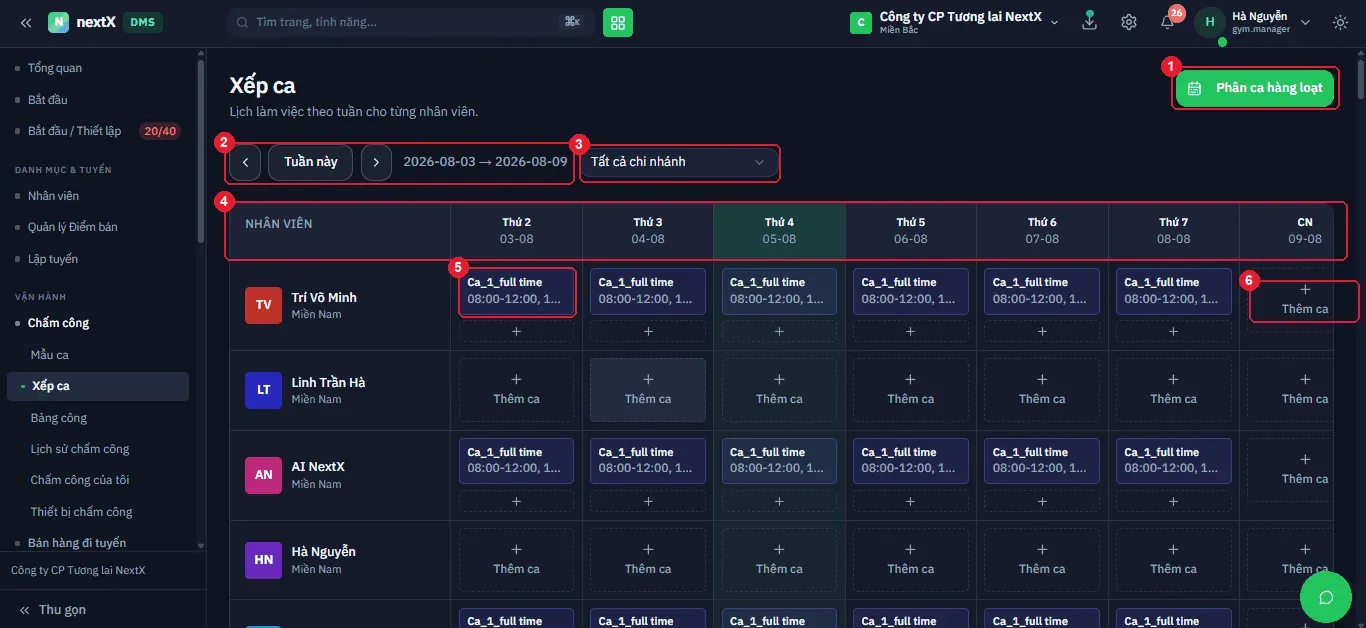
Task: Click the Tuần này button
Action: click(311, 162)
